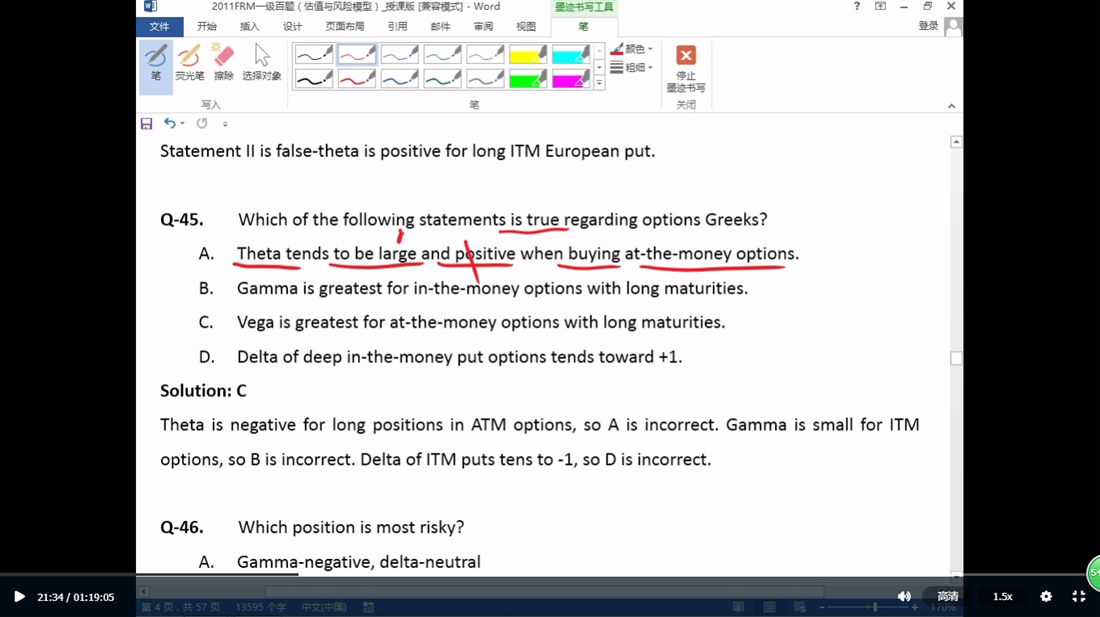The width and height of the screenshot is (1100, 617).
Task: Click the Undo arrow icon
Action: click(x=170, y=124)
